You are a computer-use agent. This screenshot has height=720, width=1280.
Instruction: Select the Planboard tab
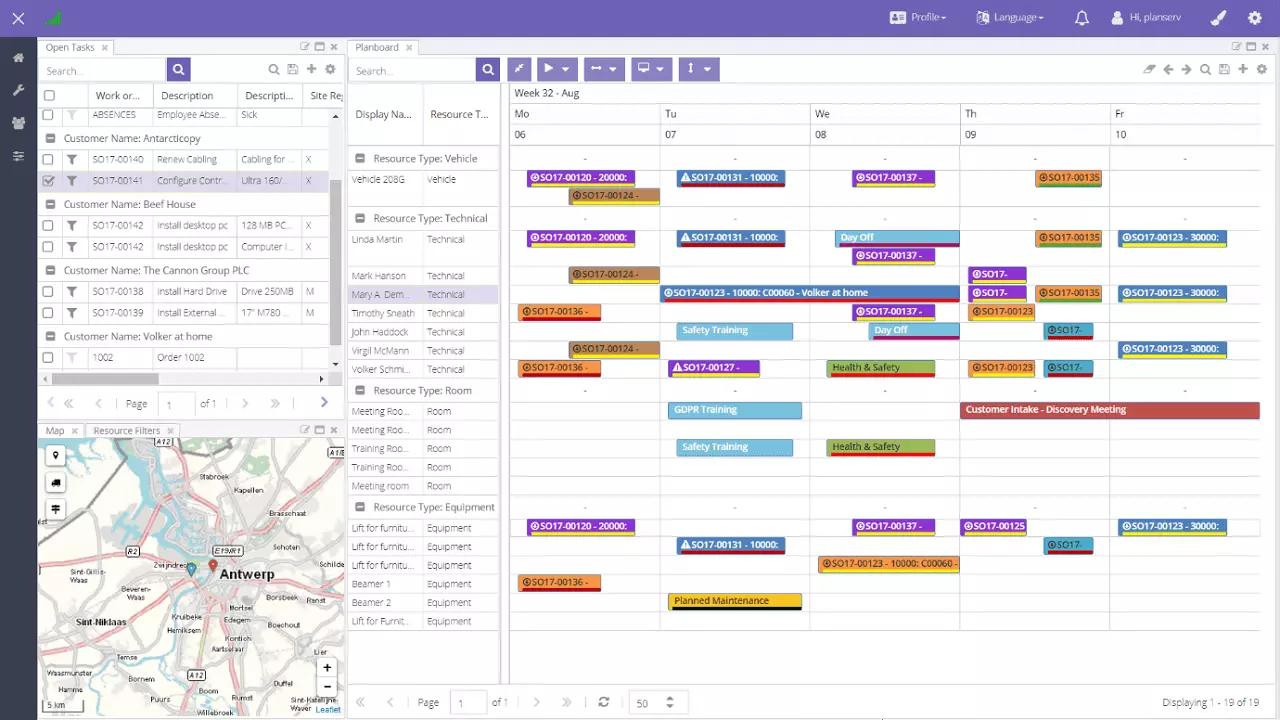coord(377,47)
